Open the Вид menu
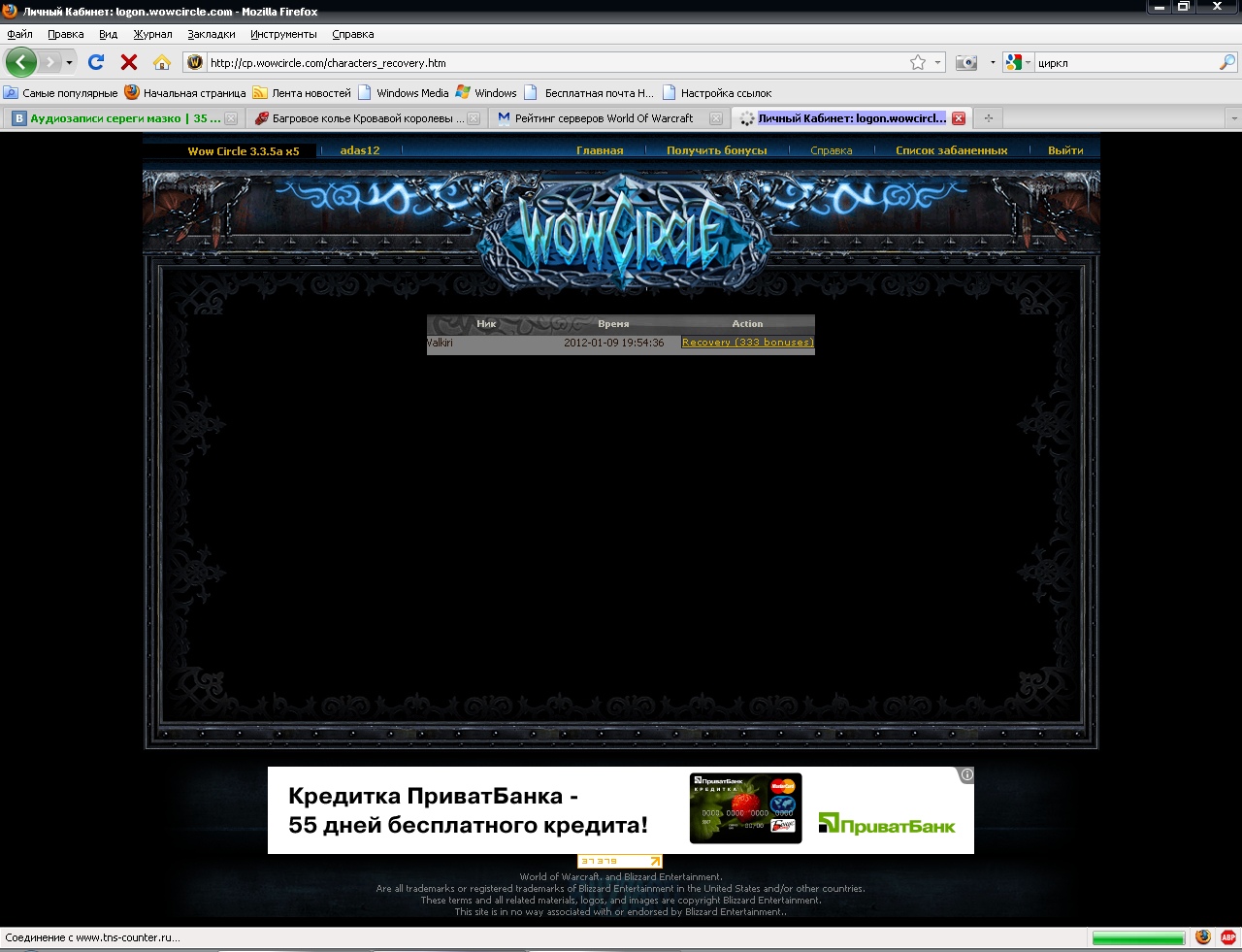 point(108,34)
